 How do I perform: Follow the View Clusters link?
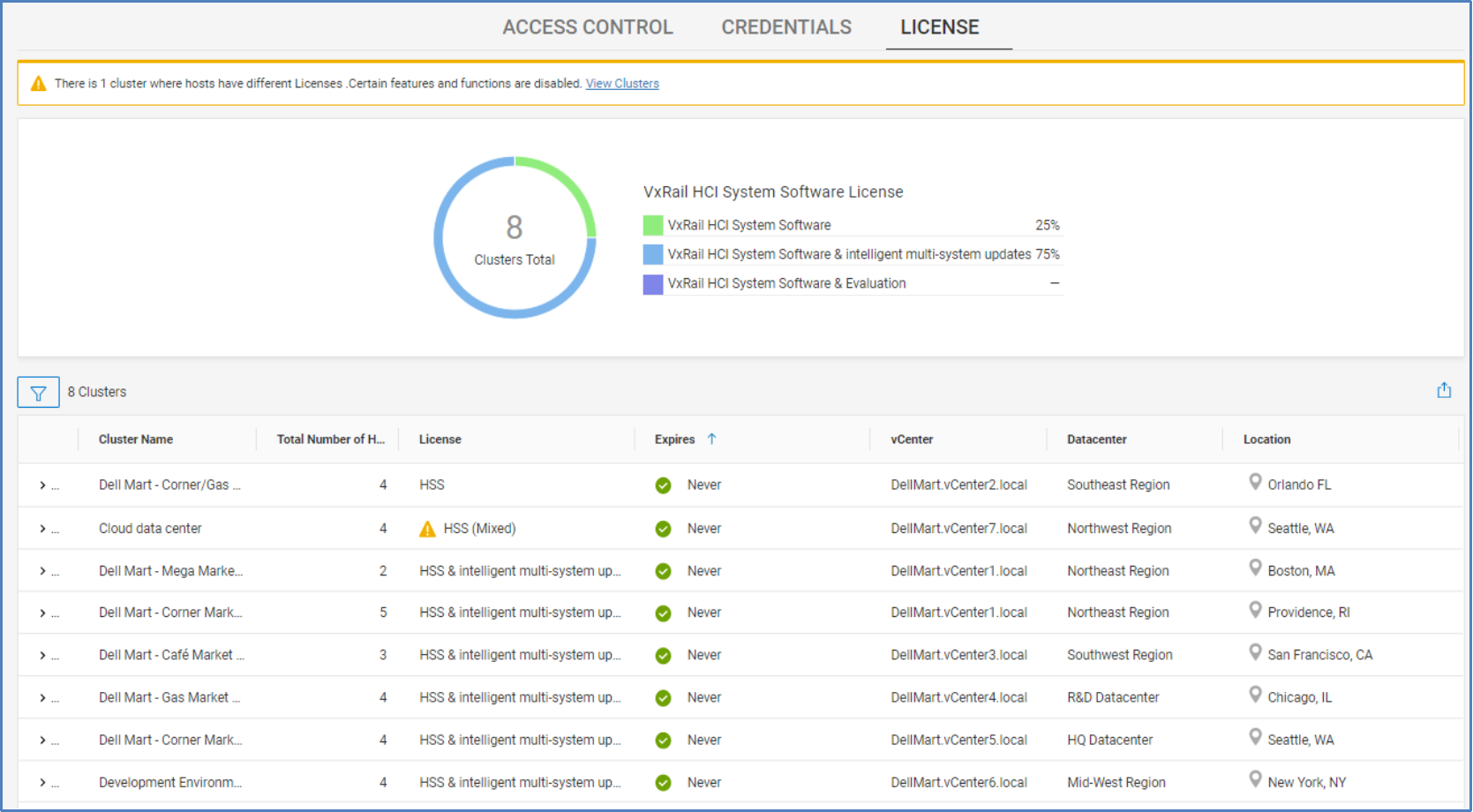(622, 84)
